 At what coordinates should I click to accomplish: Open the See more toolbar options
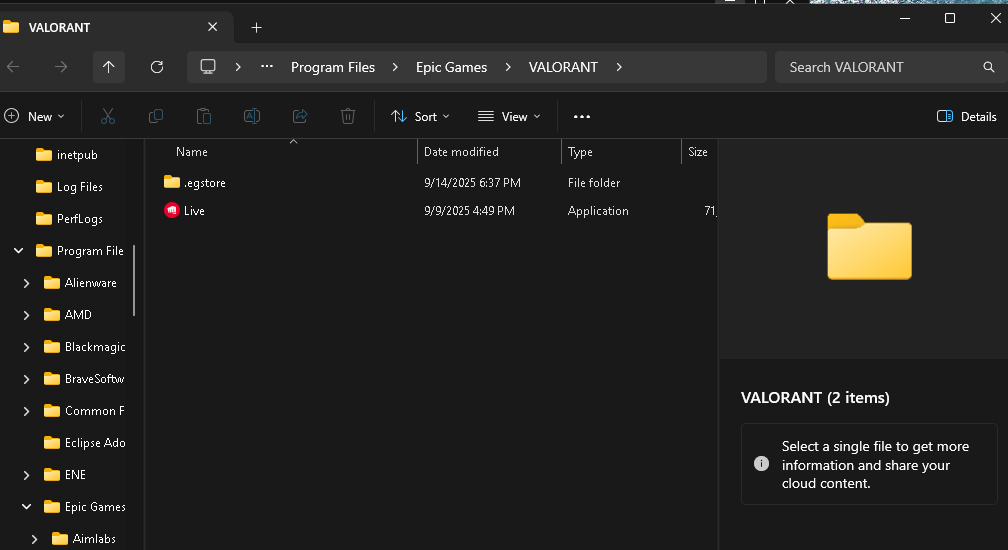point(582,116)
